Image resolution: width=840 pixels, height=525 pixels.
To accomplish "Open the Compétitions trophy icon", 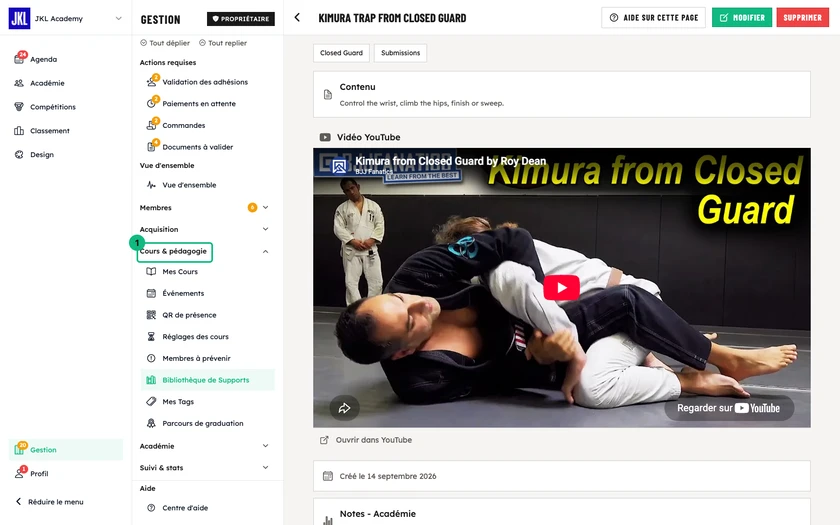I will coord(19,107).
